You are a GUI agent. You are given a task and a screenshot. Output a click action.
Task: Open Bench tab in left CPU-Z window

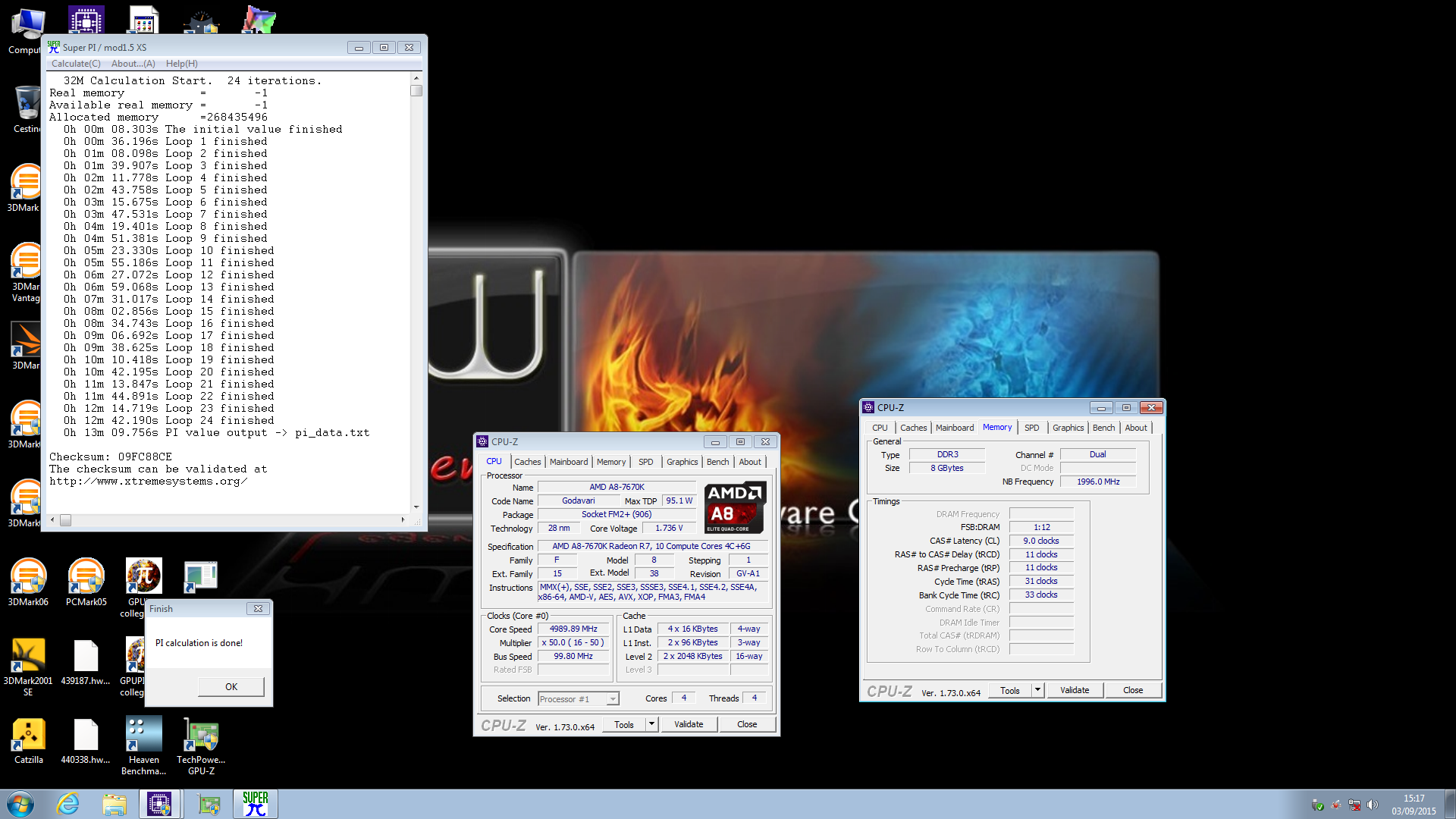click(x=717, y=462)
